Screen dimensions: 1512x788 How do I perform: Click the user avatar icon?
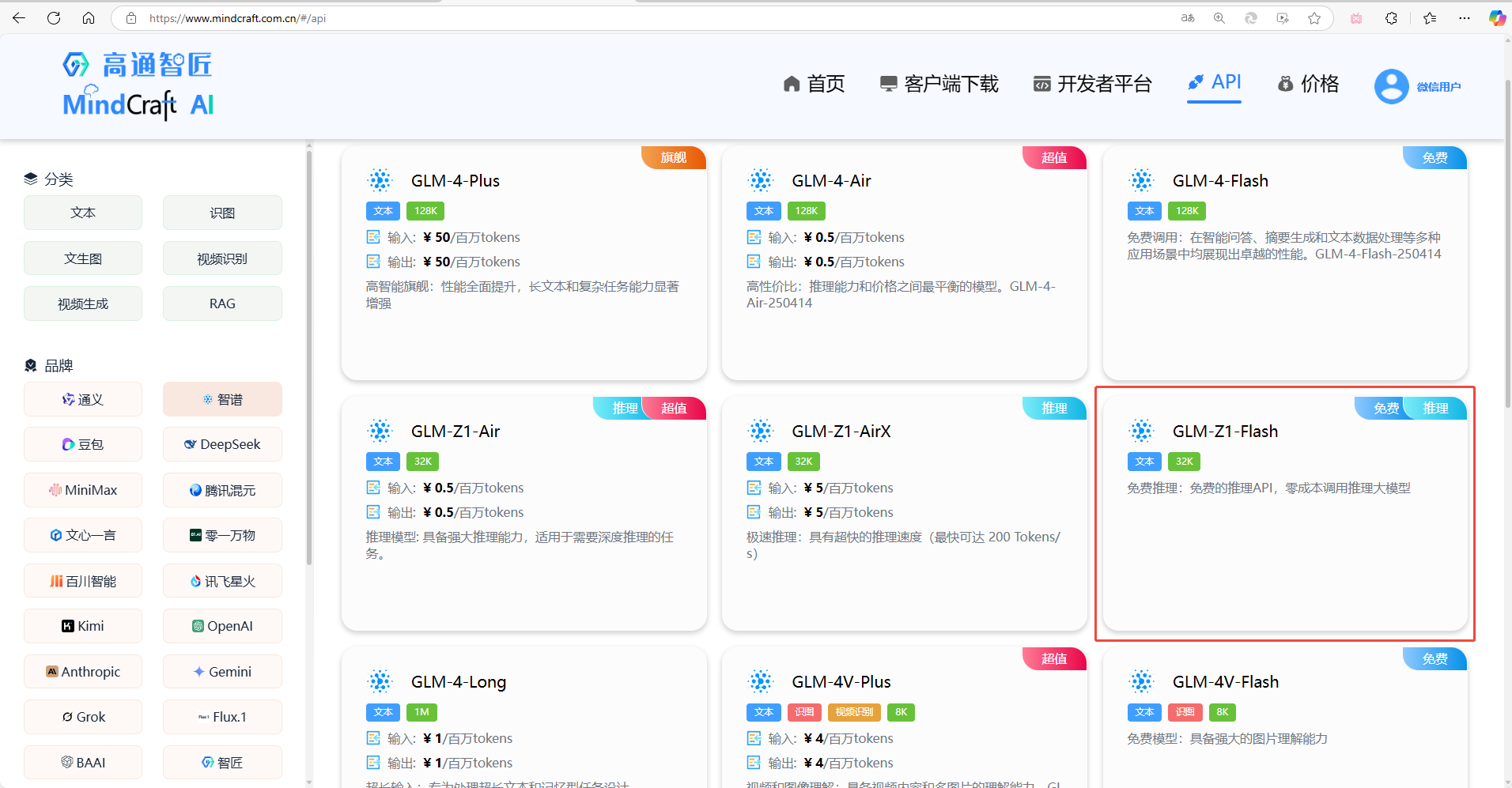[x=1391, y=86]
